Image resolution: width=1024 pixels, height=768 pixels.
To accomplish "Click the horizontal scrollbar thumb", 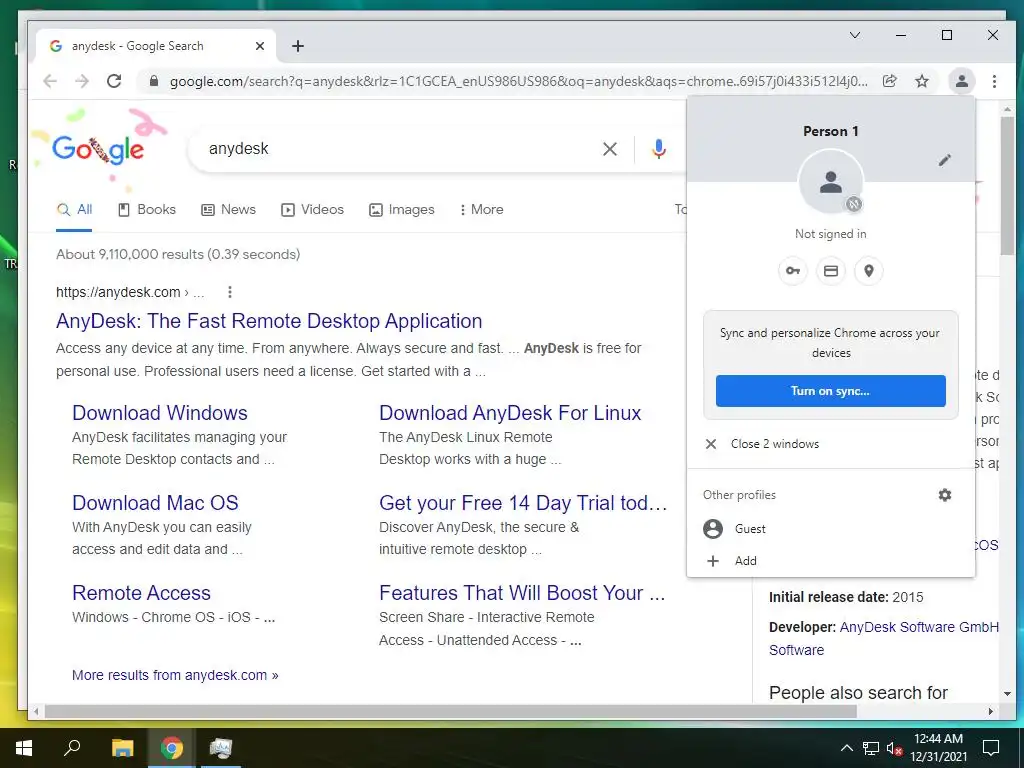I will click(451, 711).
